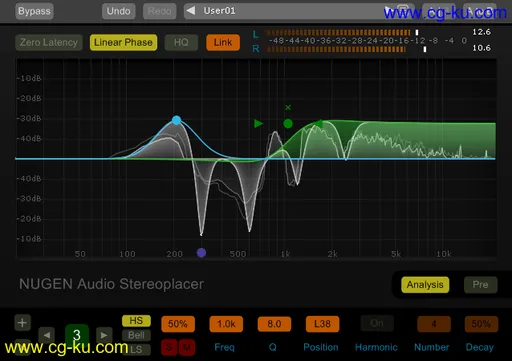512x361 pixels.
Task: Click the 50 frequency axis label
Action: [x=80, y=254]
